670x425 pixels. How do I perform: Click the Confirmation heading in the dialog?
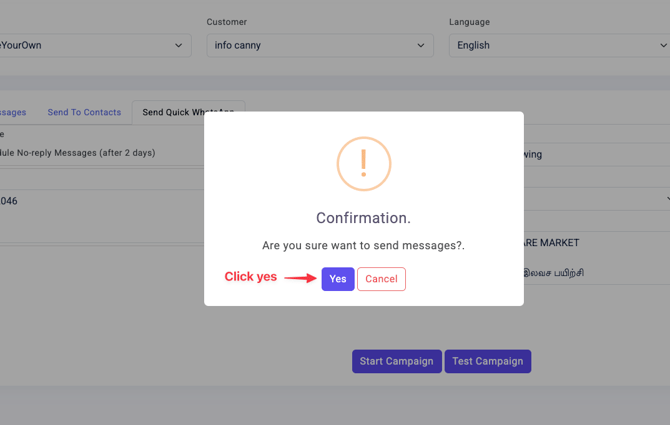coord(363,218)
